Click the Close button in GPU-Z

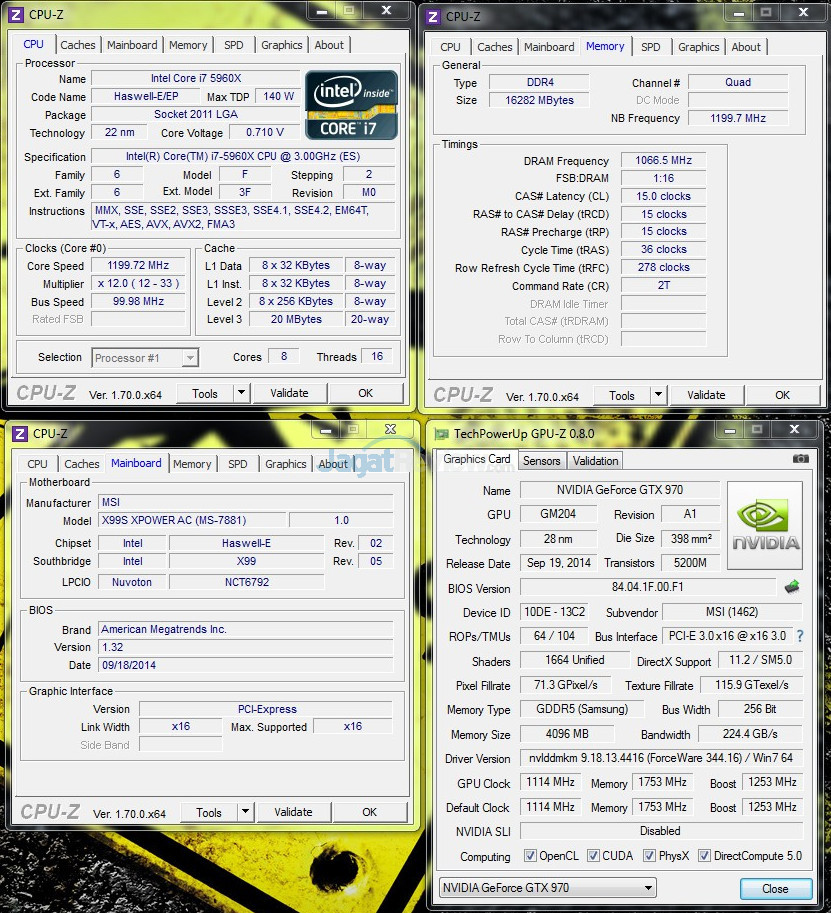pos(775,888)
